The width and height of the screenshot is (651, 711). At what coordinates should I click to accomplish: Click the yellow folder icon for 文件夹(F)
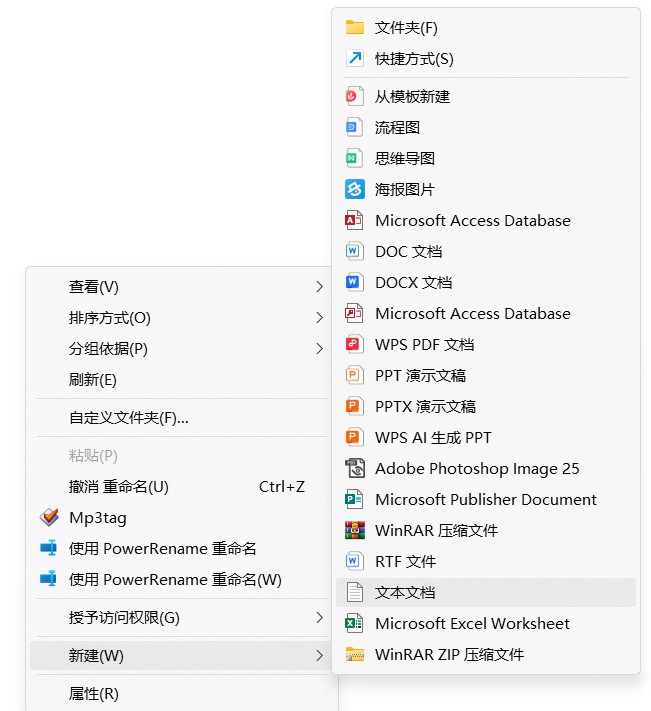[x=355, y=28]
